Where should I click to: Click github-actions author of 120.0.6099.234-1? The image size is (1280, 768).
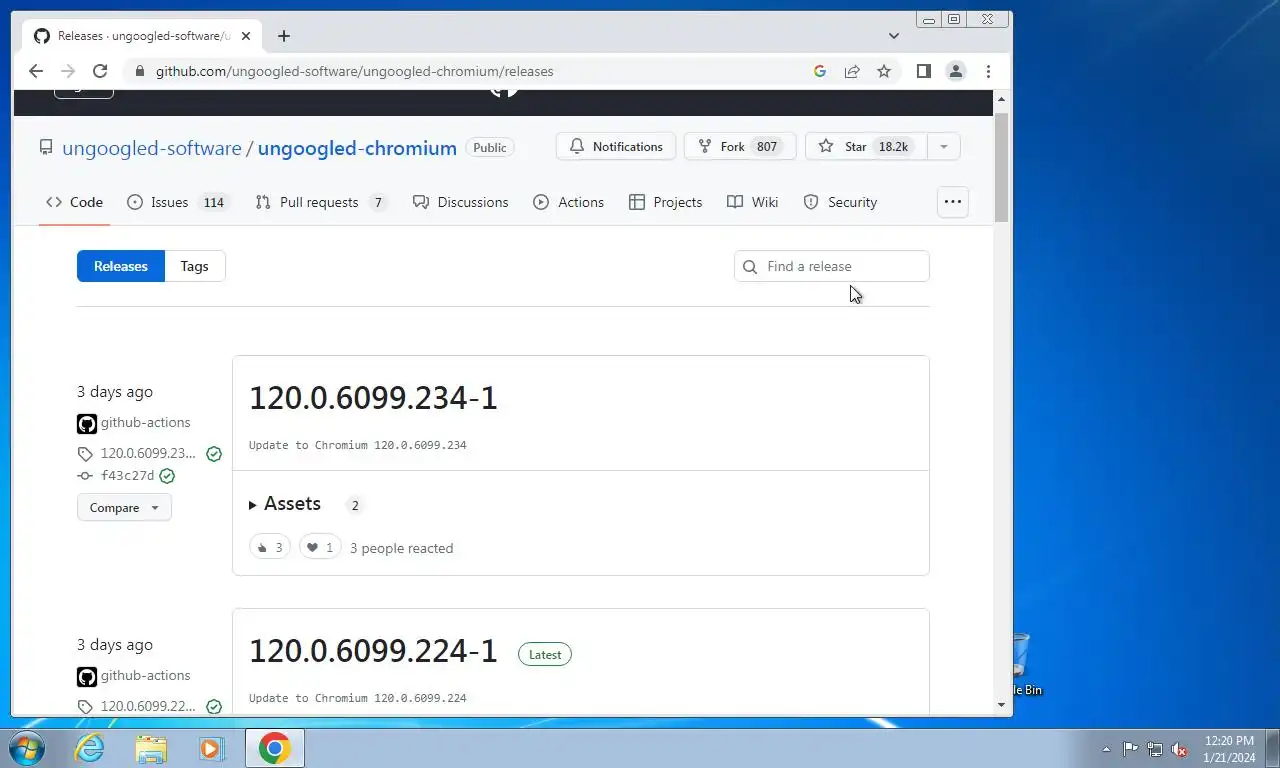pyautogui.click(x=145, y=423)
